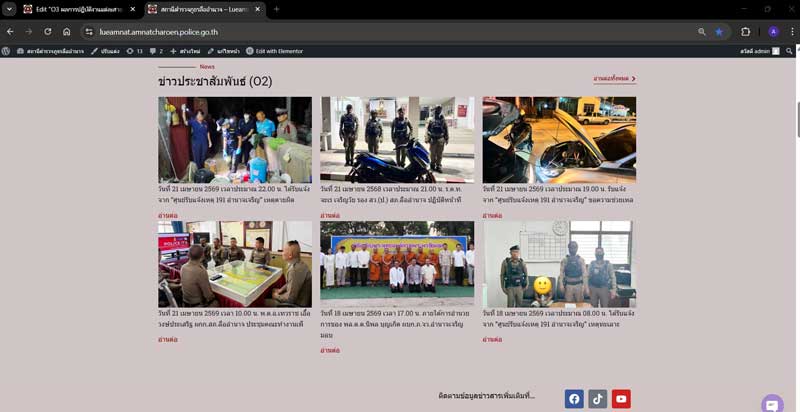Viewport: 800px width, 412px height.
Task: Click read more under the motorcycle photo news
Action: pyautogui.click(x=329, y=215)
